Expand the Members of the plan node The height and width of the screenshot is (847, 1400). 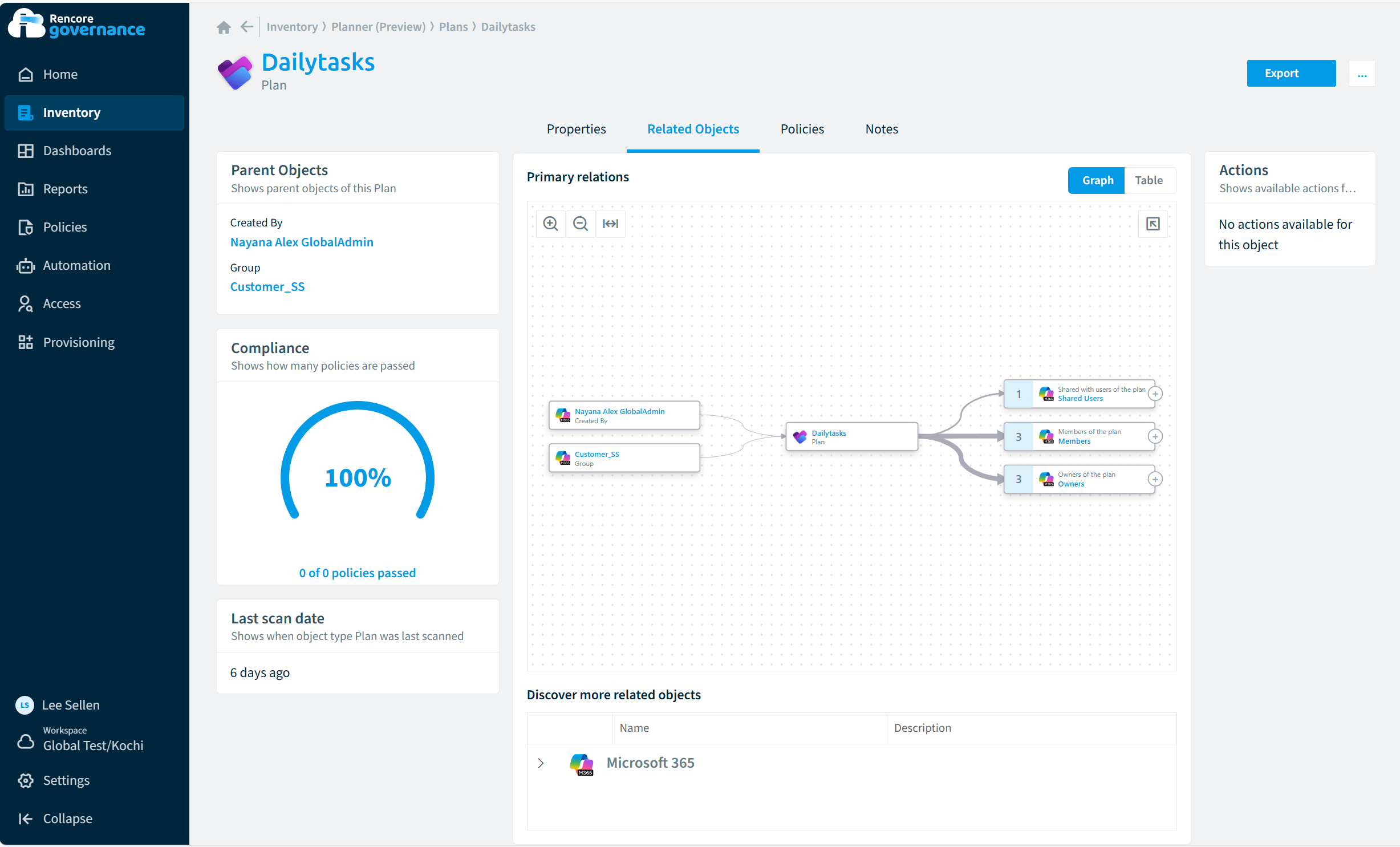(x=1156, y=436)
